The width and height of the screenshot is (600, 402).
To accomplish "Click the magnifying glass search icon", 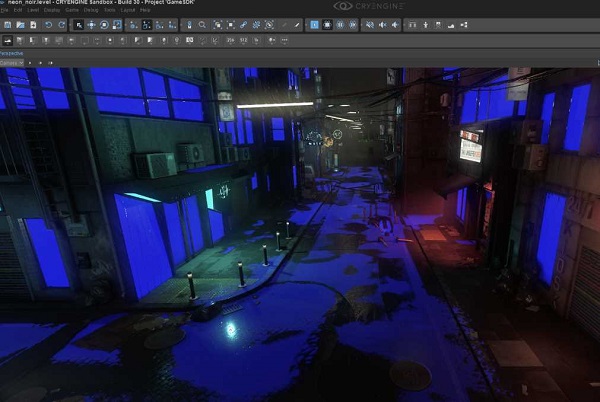I will pos(202,25).
